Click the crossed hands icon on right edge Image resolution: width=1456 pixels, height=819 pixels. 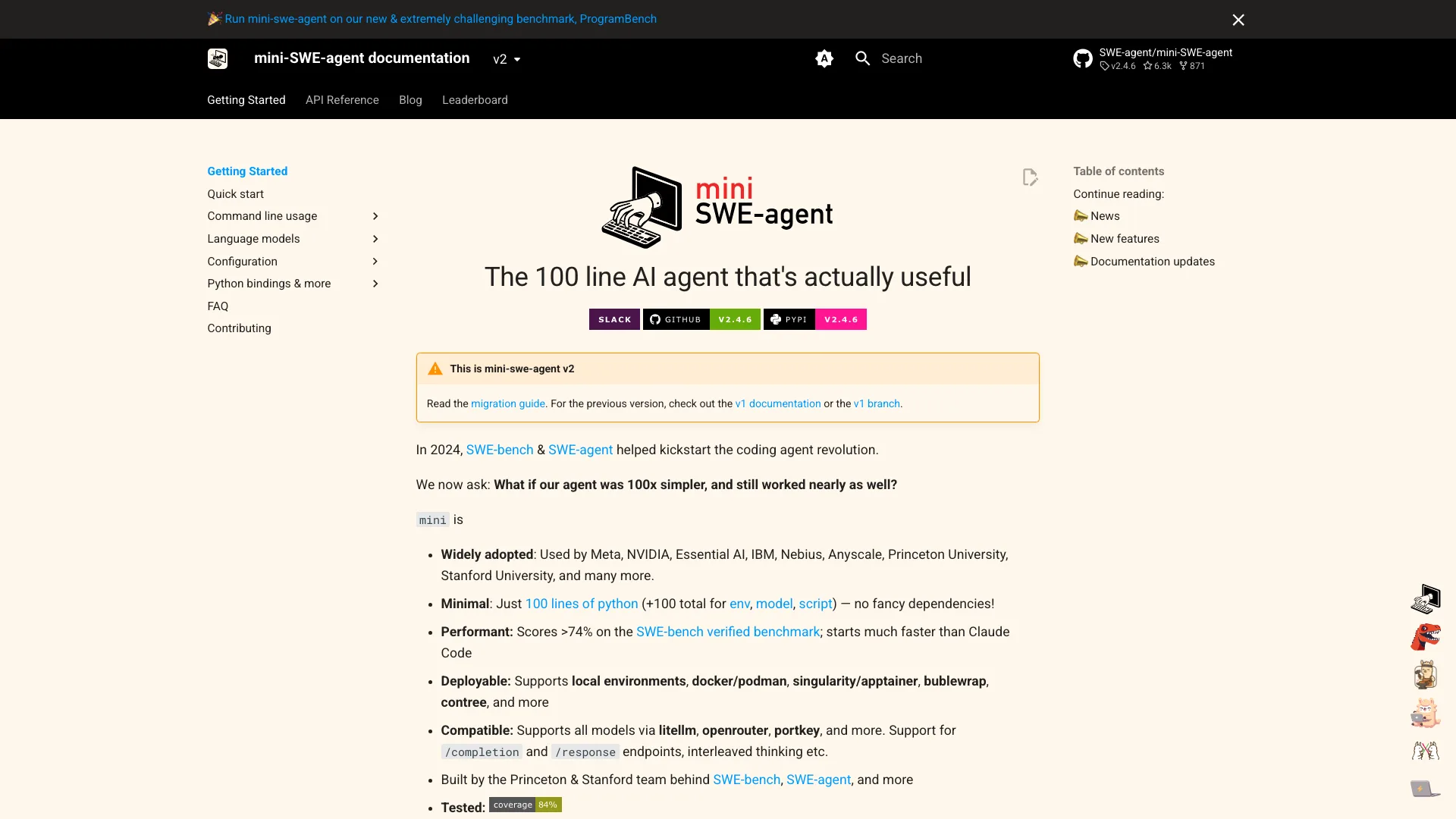pyautogui.click(x=1426, y=751)
